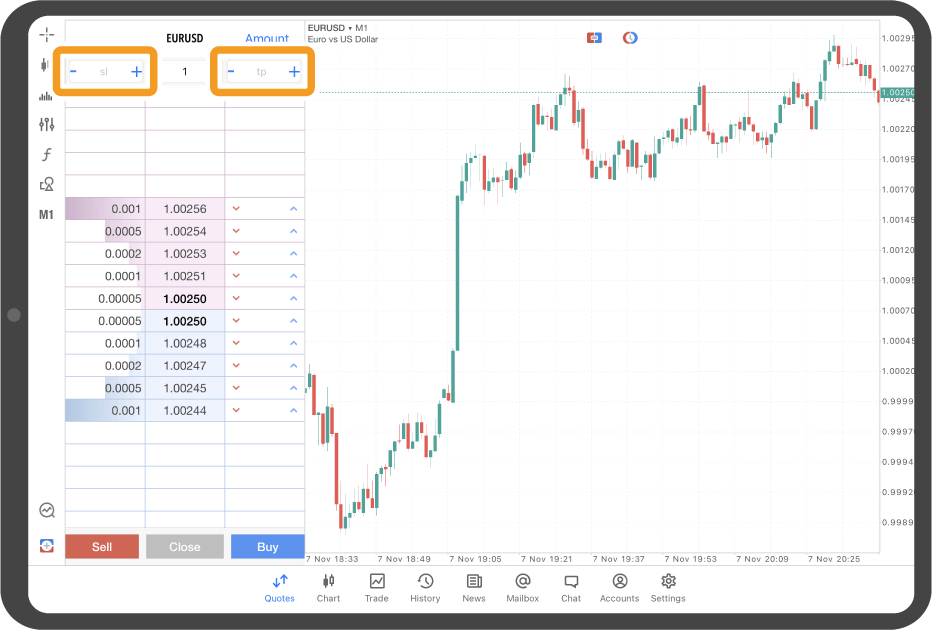The height and width of the screenshot is (630, 932).
Task: Click red down chevron on 1.00254 row
Action: click(236, 231)
